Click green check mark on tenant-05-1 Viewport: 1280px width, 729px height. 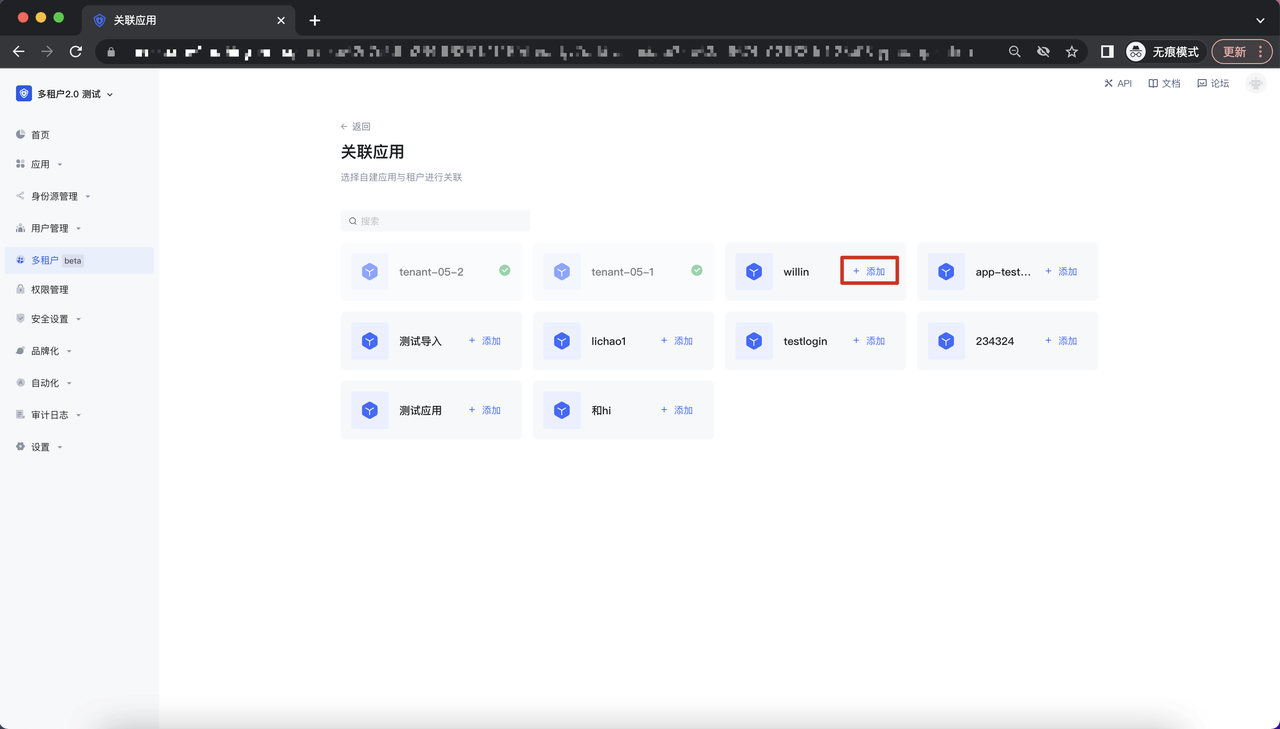697,271
